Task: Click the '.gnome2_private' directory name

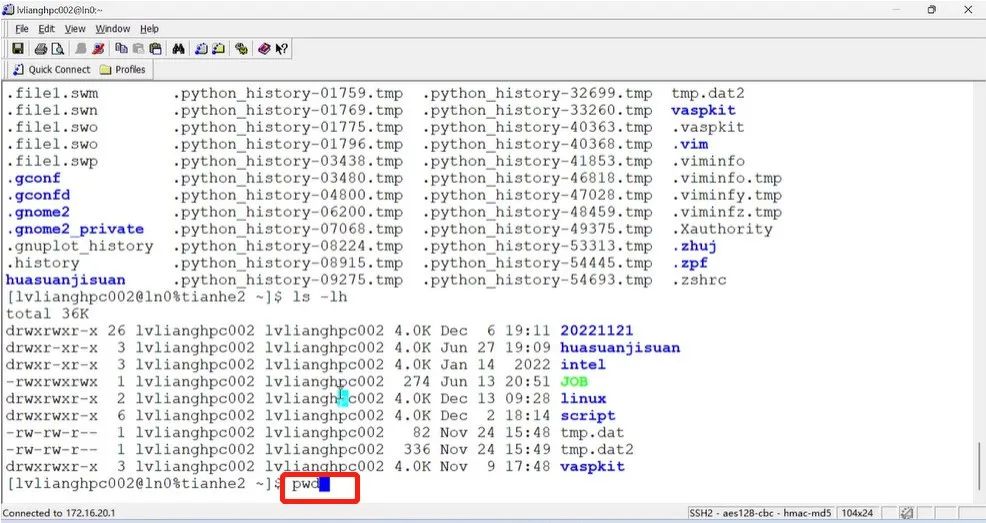Action: pyautogui.click(x=75, y=229)
